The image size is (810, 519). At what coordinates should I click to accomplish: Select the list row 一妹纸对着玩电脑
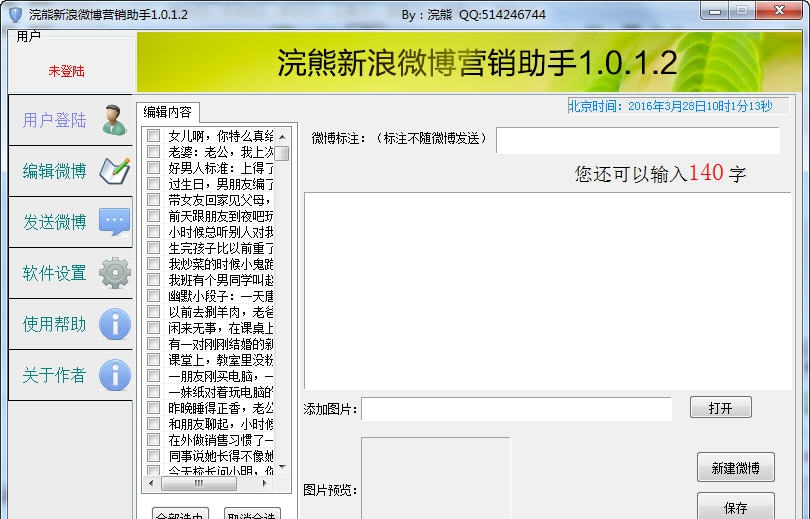[x=221, y=391]
